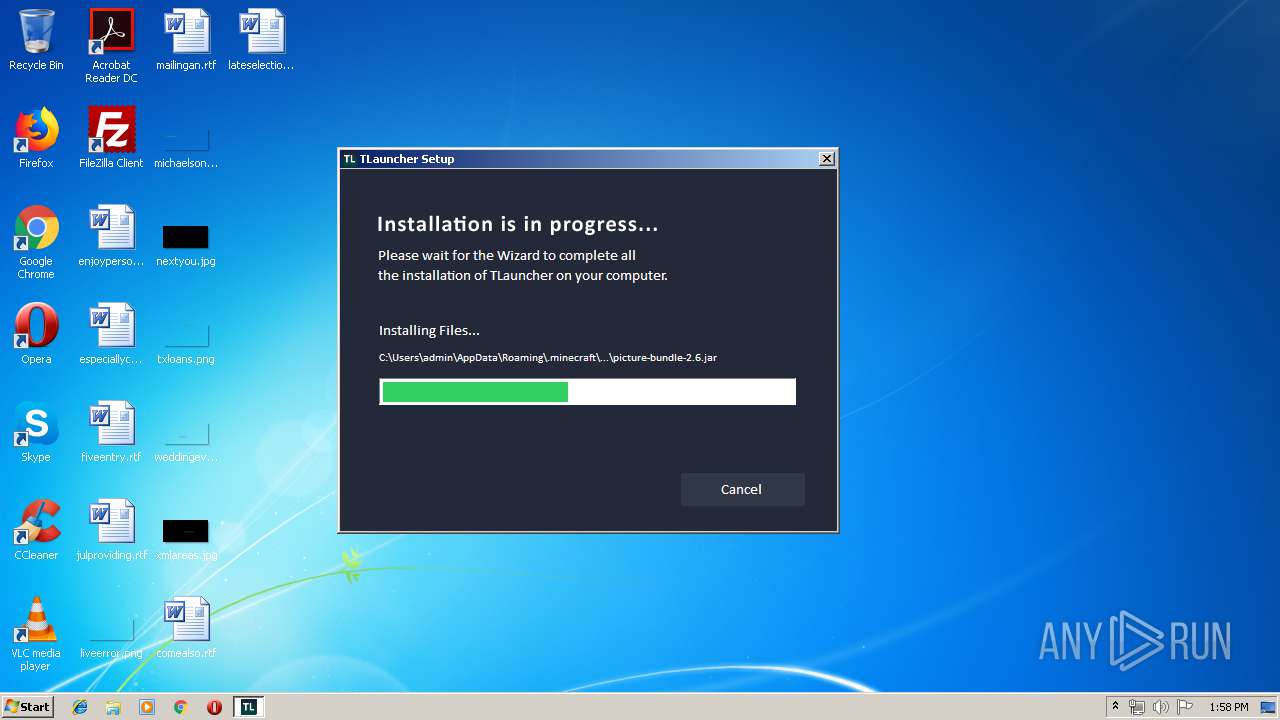Screen dimensions: 1280x720
Task: Open Action Center flag icon
Action: coord(1185,707)
